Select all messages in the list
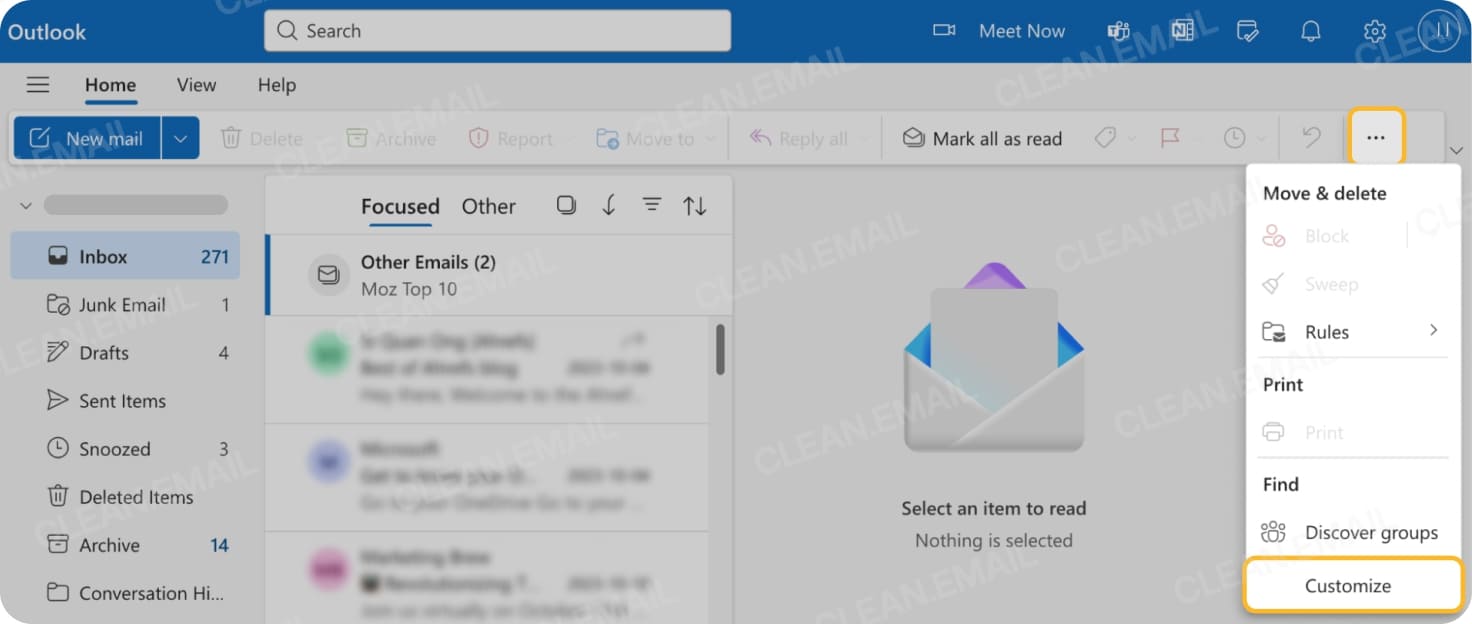Image resolution: width=1472 pixels, height=624 pixels. (566, 204)
